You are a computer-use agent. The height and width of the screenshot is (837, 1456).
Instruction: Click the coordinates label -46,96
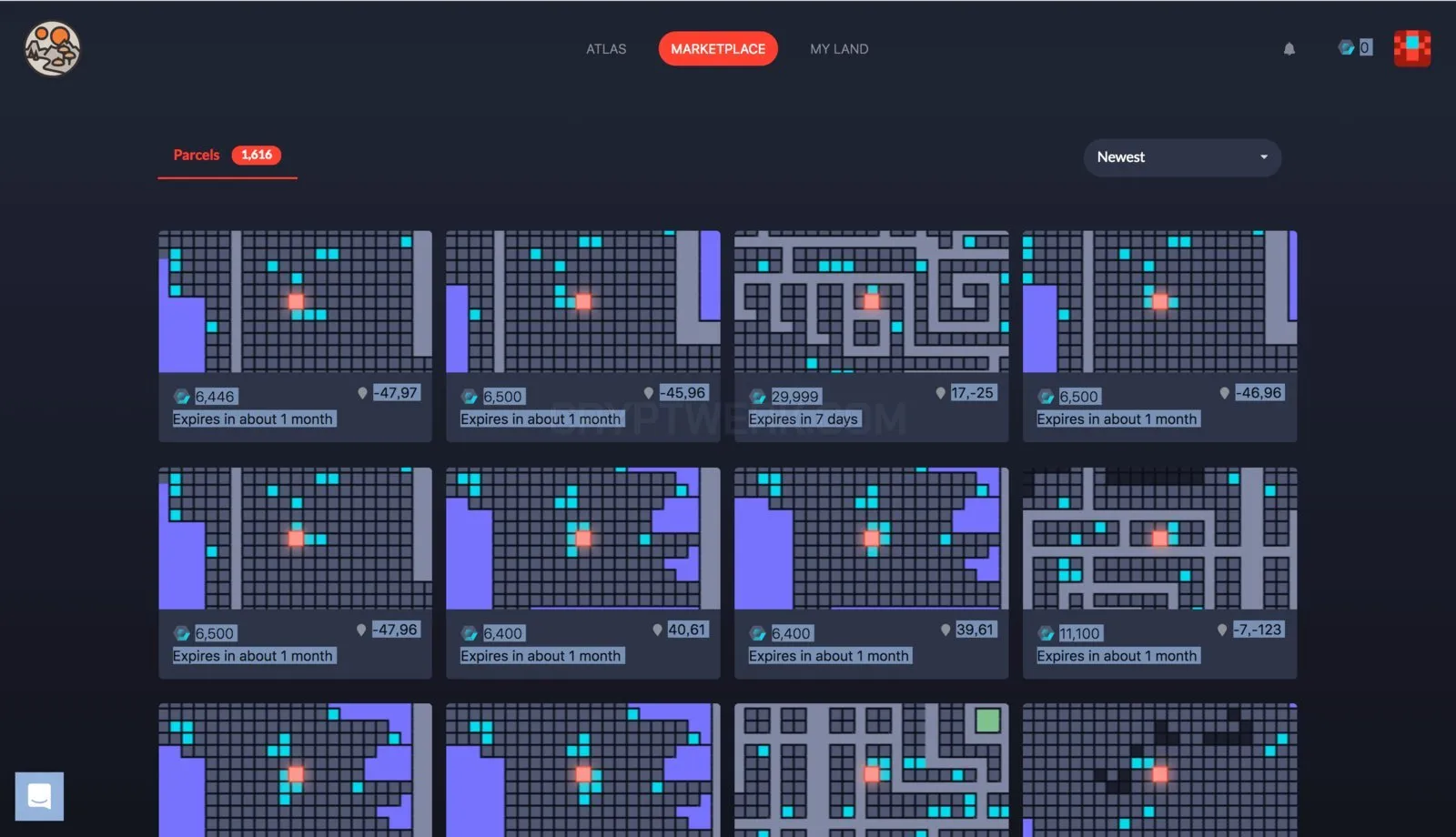1259,393
